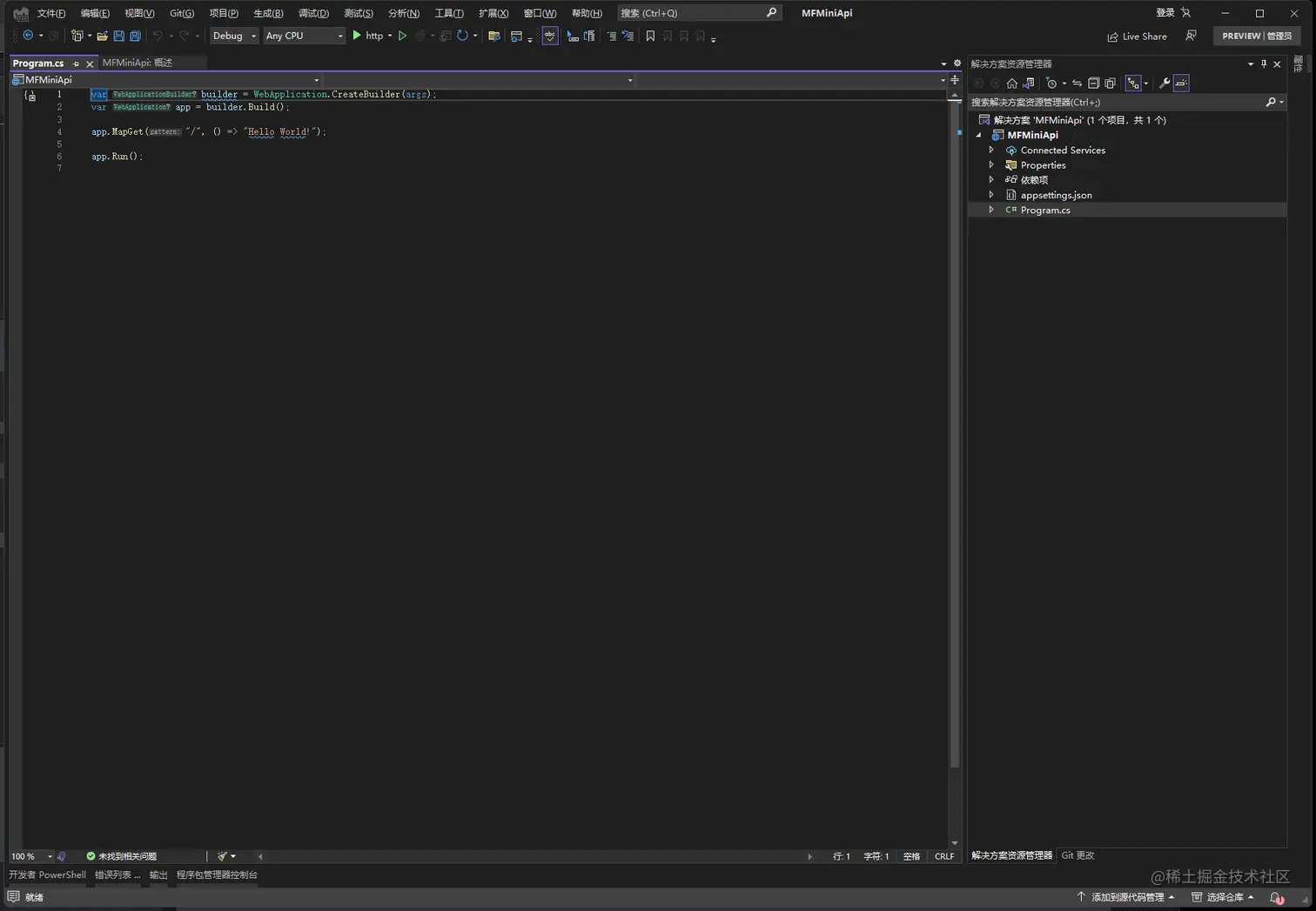Pin the Solution Explorer panel
The image size is (1316, 911).
tap(1264, 64)
